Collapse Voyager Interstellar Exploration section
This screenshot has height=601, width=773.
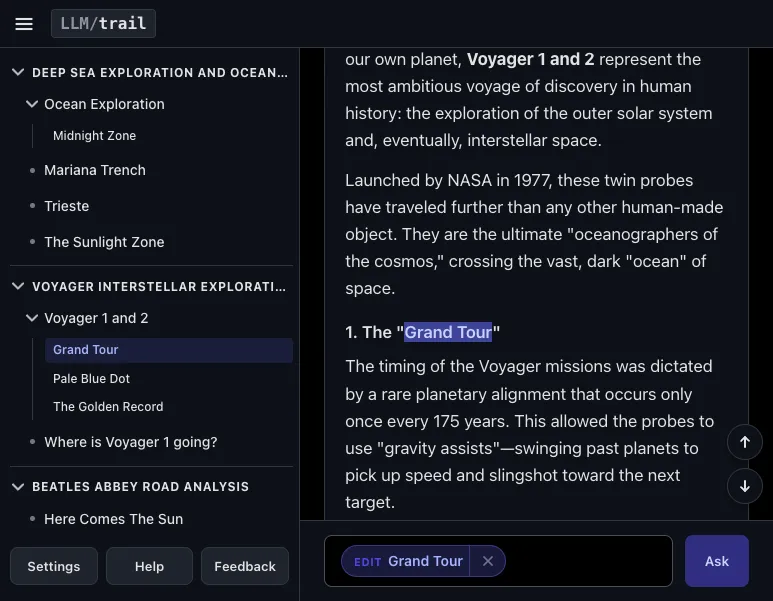(x=18, y=286)
